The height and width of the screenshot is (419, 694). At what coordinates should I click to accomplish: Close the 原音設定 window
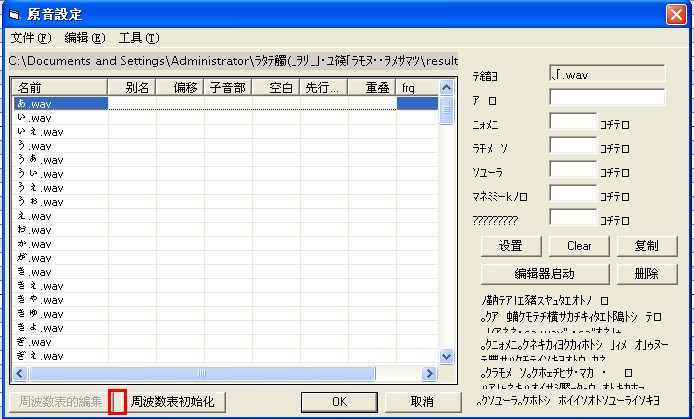(676, 15)
